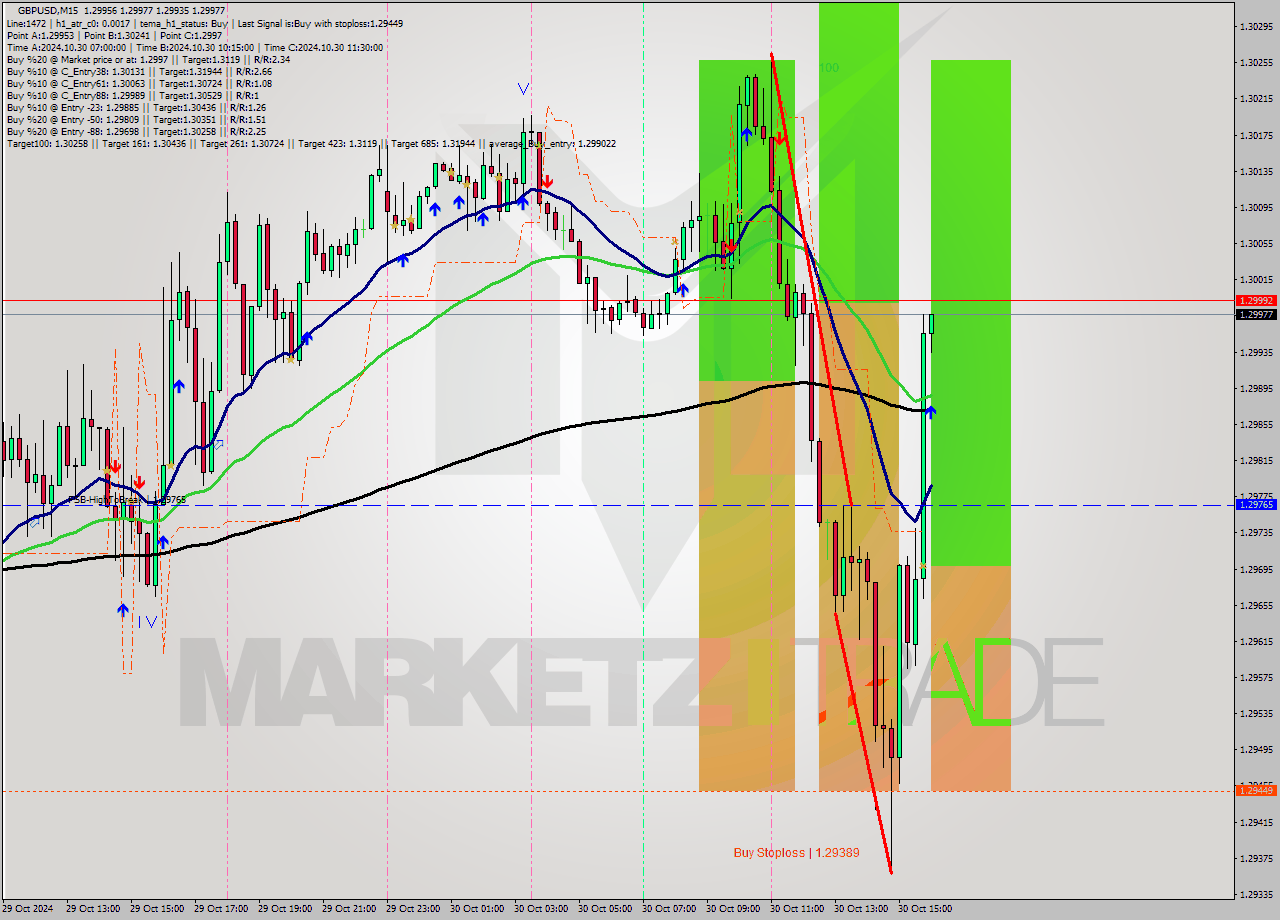Click the 1.29575 price axis label
Image resolution: width=1280 pixels, height=920 pixels.
[1256, 677]
